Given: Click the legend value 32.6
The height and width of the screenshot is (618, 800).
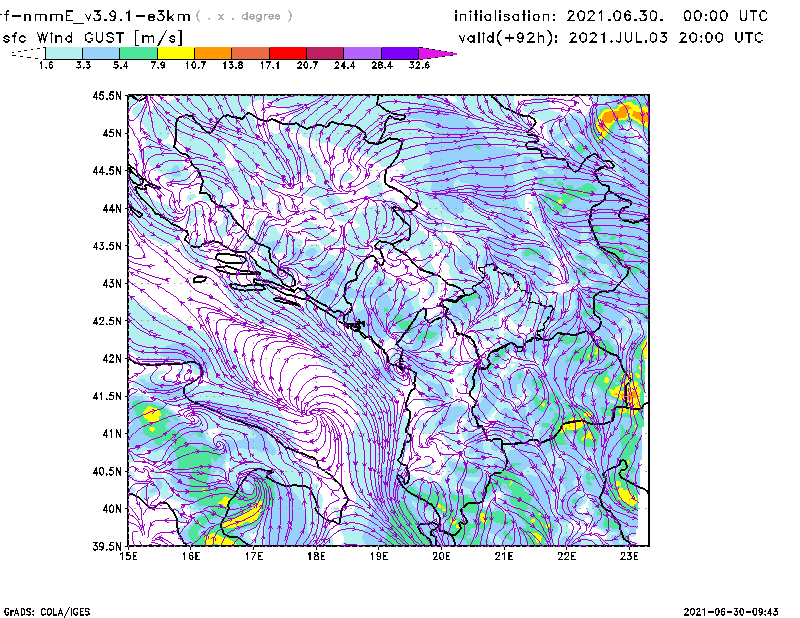Looking at the screenshot, I should [419, 65].
